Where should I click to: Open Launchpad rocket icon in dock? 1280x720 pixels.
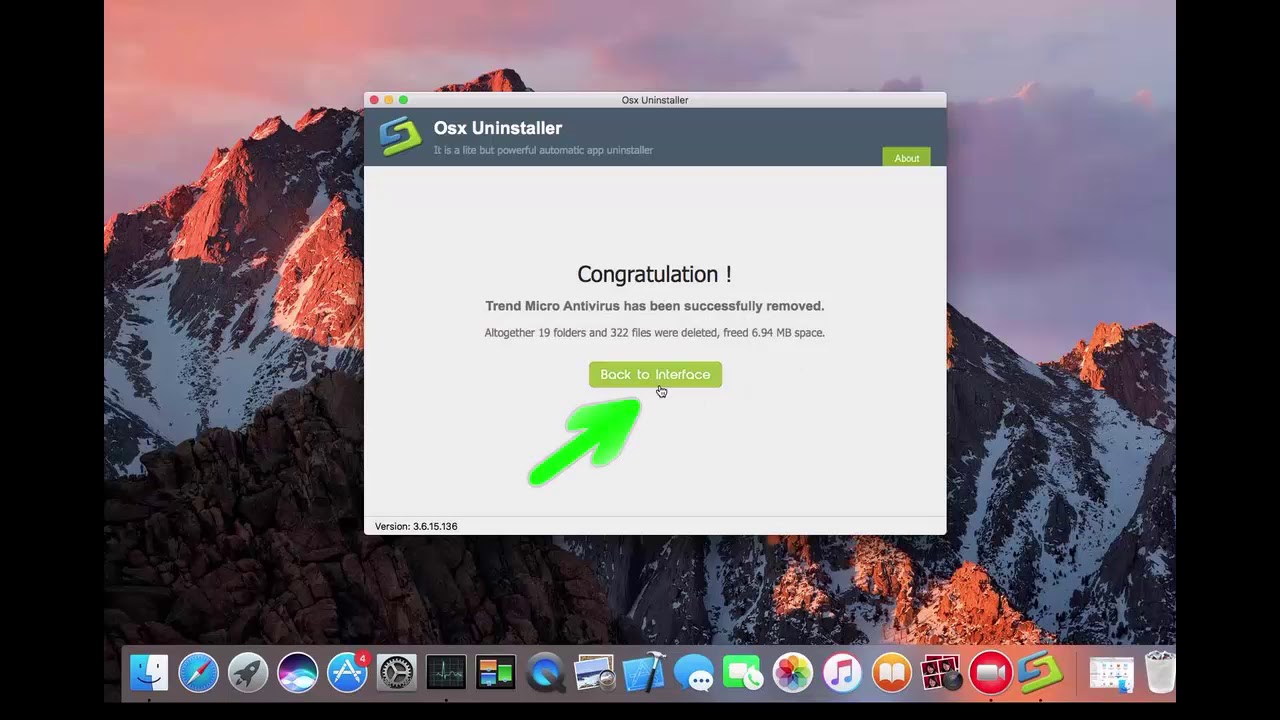(x=248, y=673)
